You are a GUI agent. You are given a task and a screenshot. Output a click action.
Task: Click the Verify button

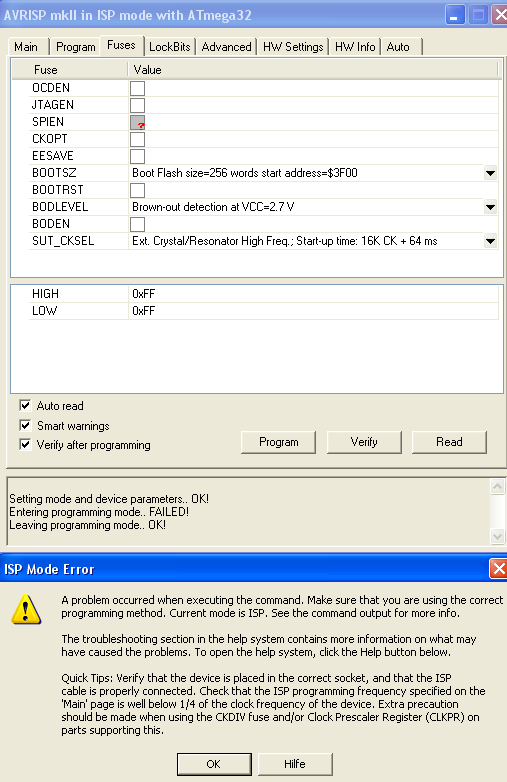[x=364, y=442]
